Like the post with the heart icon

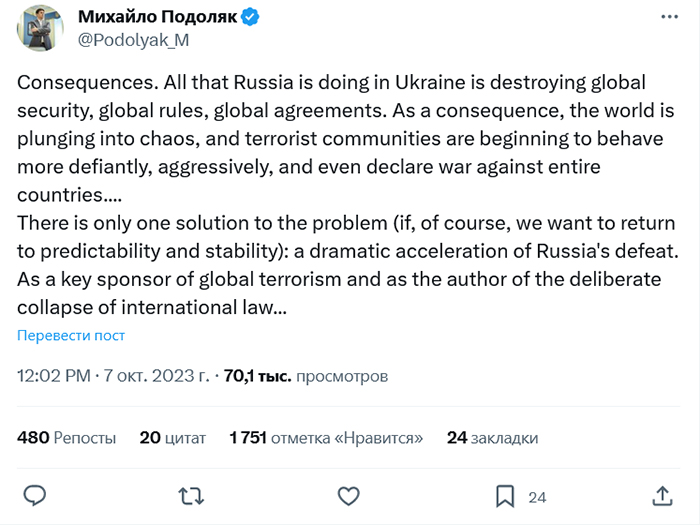(348, 496)
